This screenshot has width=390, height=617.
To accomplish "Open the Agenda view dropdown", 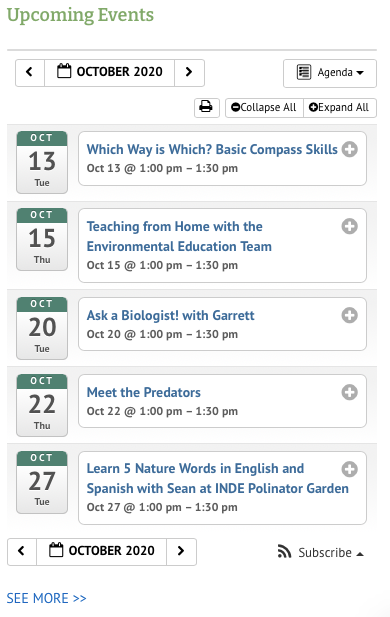I will [330, 73].
